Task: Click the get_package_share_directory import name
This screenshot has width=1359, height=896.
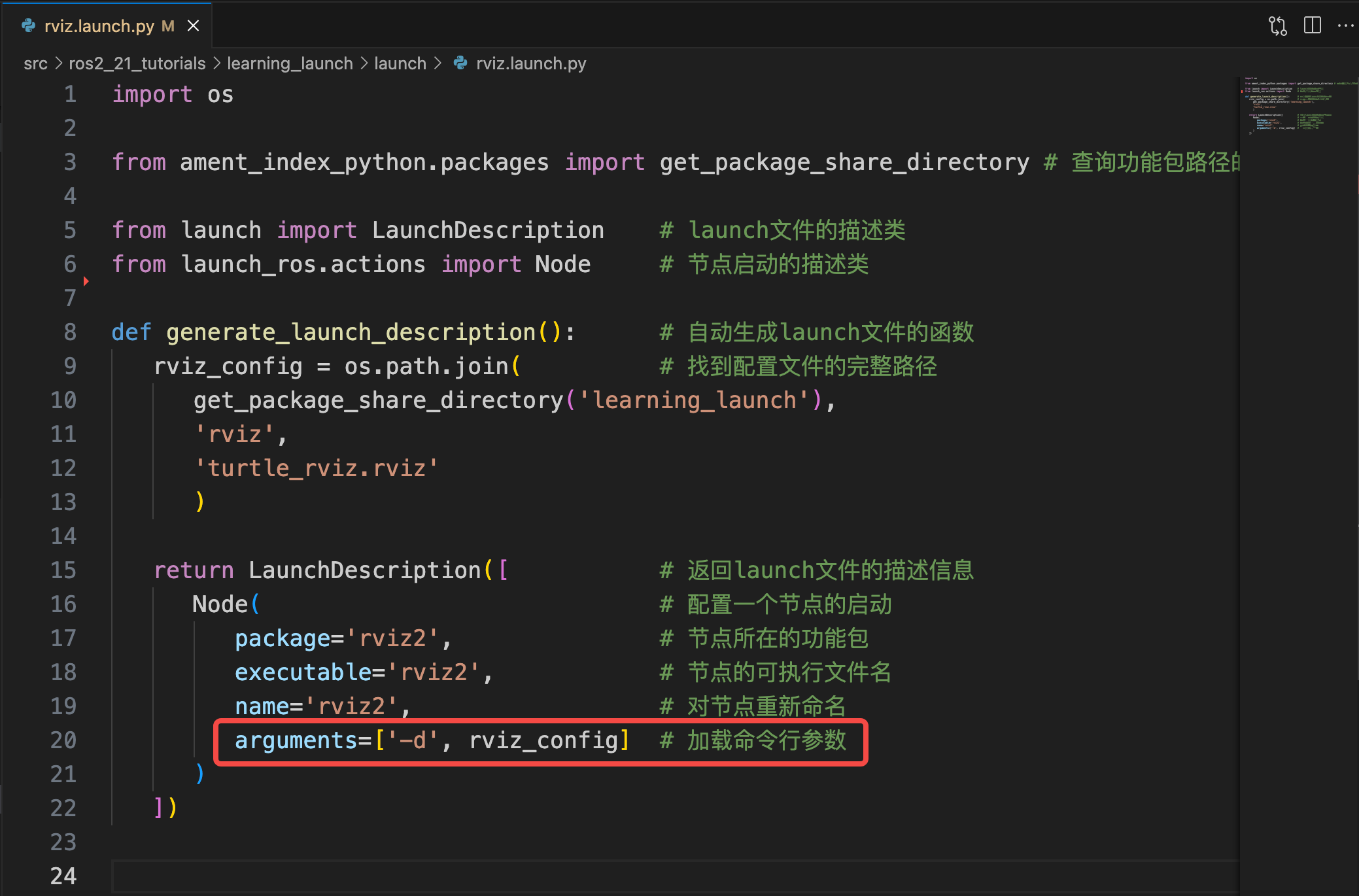Action: [844, 162]
